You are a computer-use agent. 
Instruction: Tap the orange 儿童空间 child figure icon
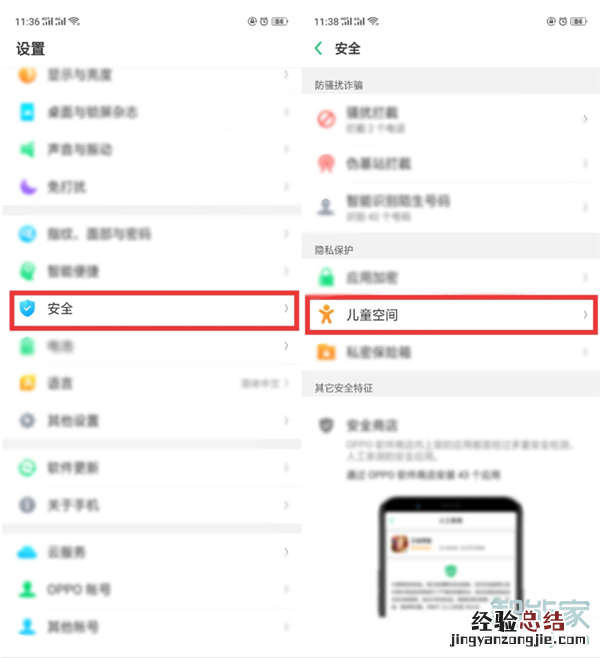click(326, 314)
